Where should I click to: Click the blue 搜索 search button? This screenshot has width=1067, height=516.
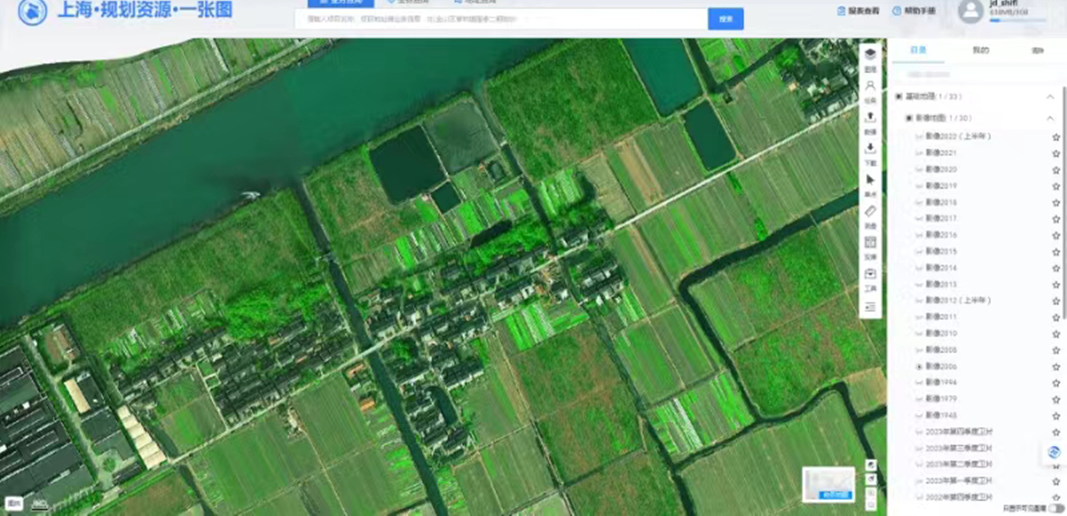(725, 19)
